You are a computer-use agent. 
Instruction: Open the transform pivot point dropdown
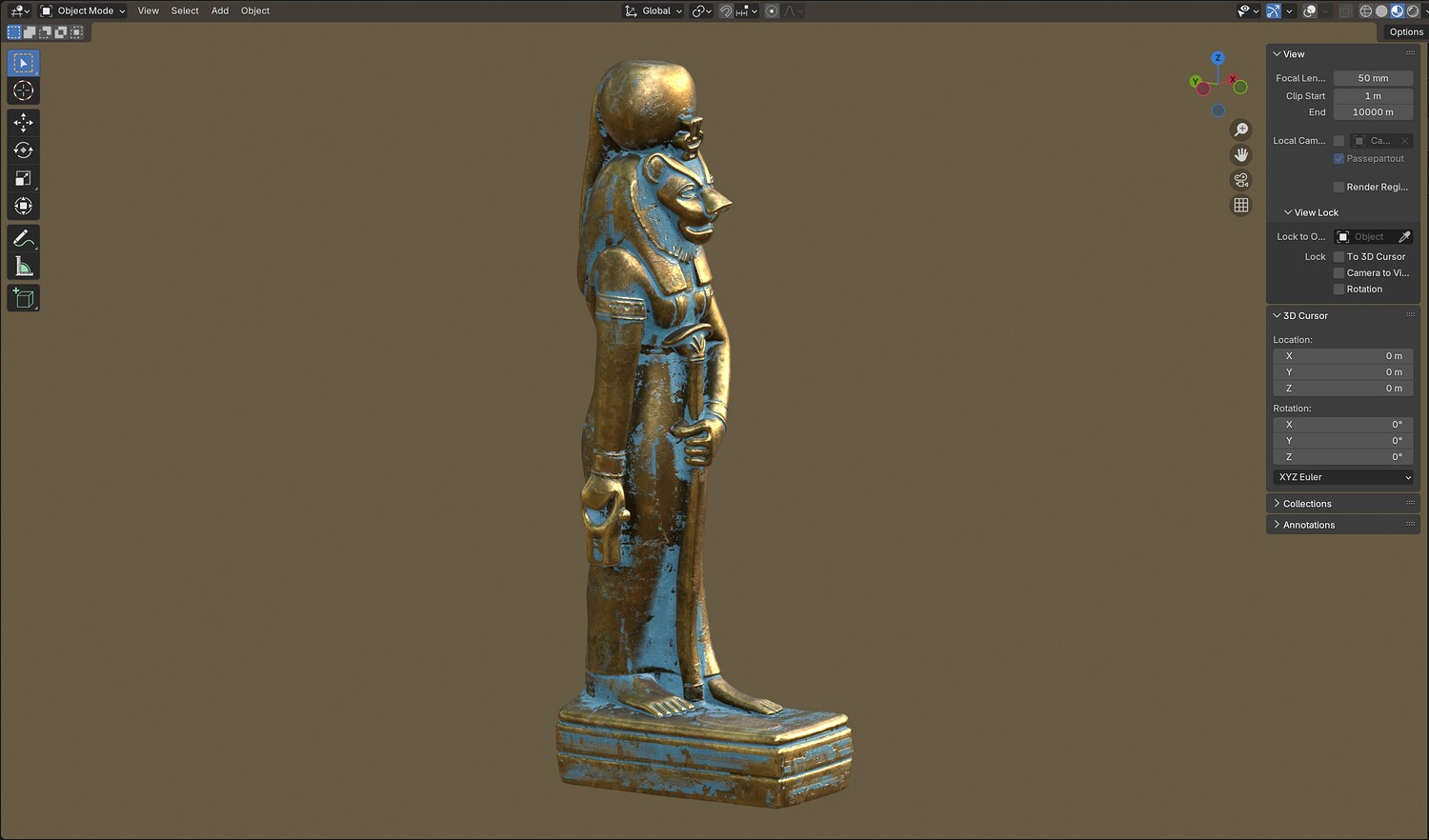[702, 11]
